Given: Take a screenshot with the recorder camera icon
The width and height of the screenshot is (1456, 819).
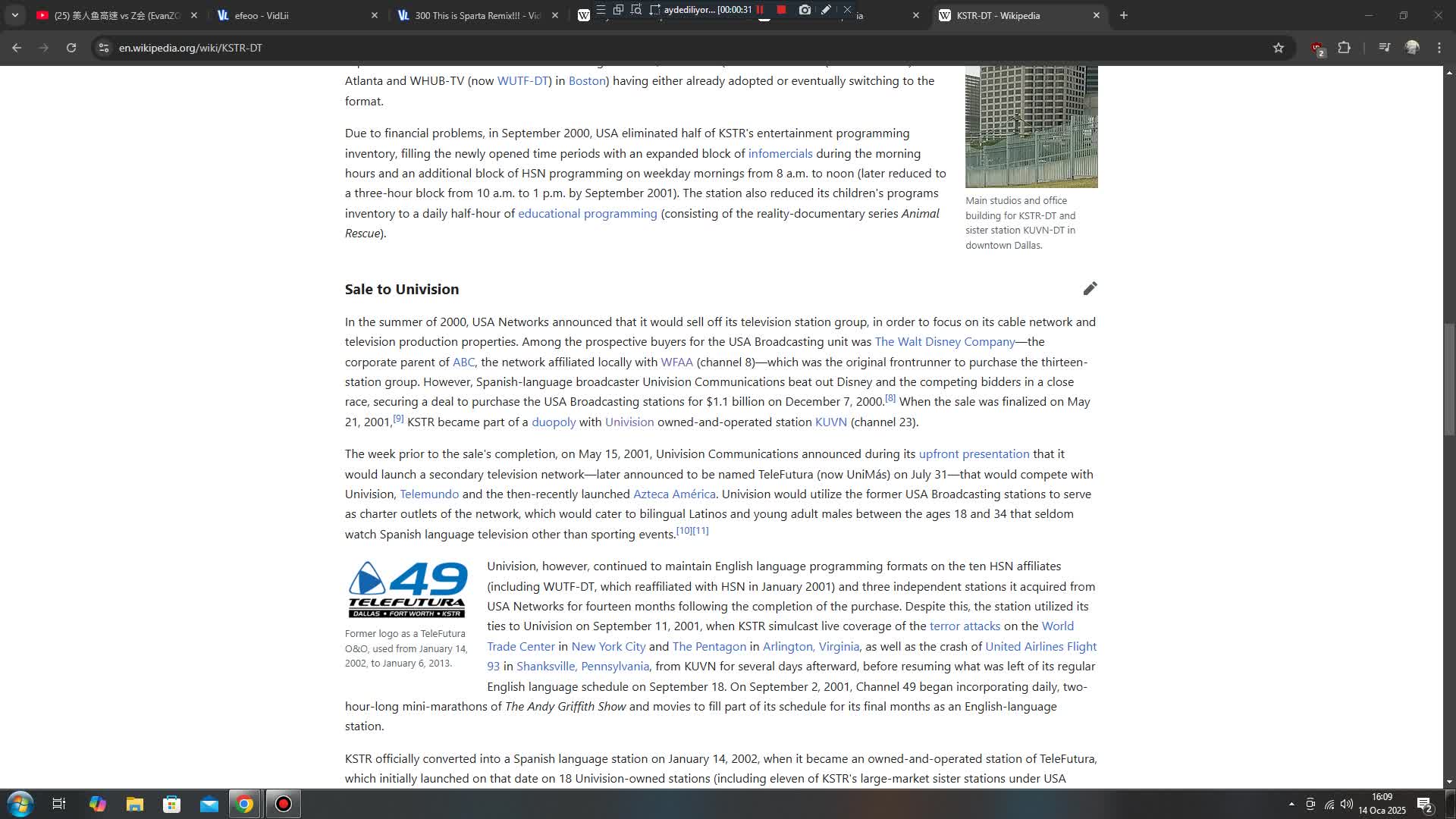Looking at the screenshot, I should tap(805, 10).
